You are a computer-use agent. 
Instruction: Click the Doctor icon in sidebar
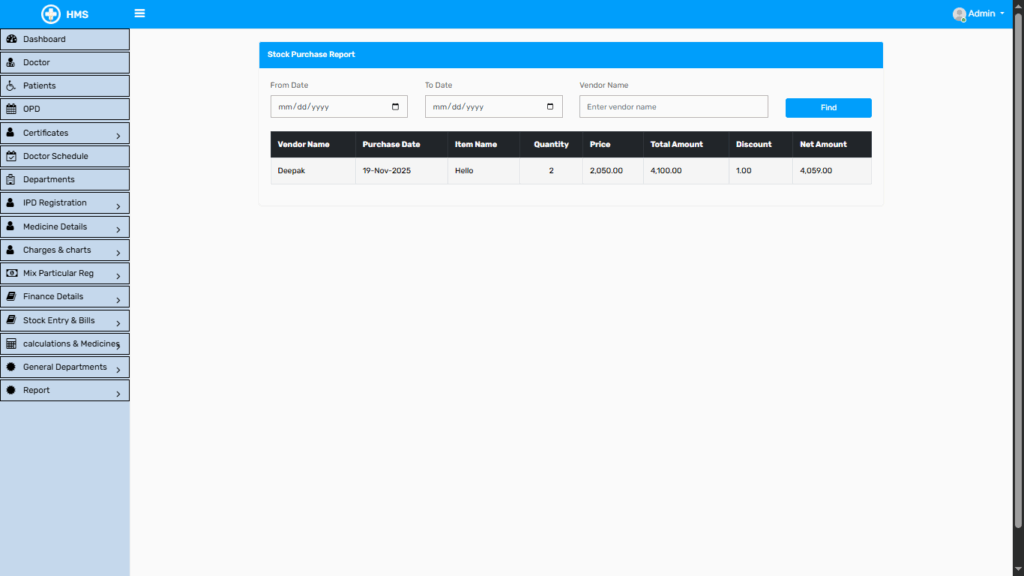click(x=11, y=62)
